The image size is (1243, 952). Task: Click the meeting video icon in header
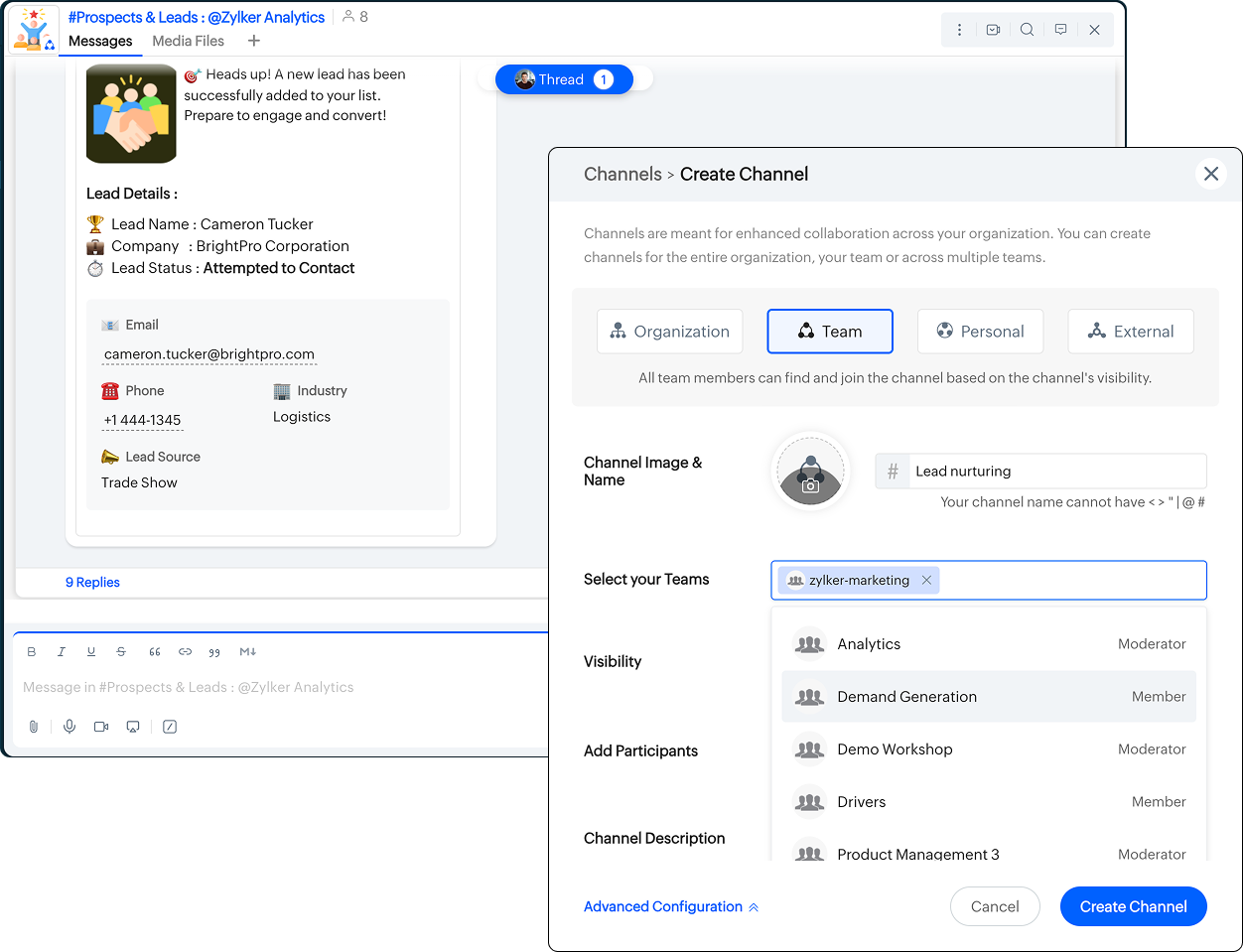click(x=993, y=30)
